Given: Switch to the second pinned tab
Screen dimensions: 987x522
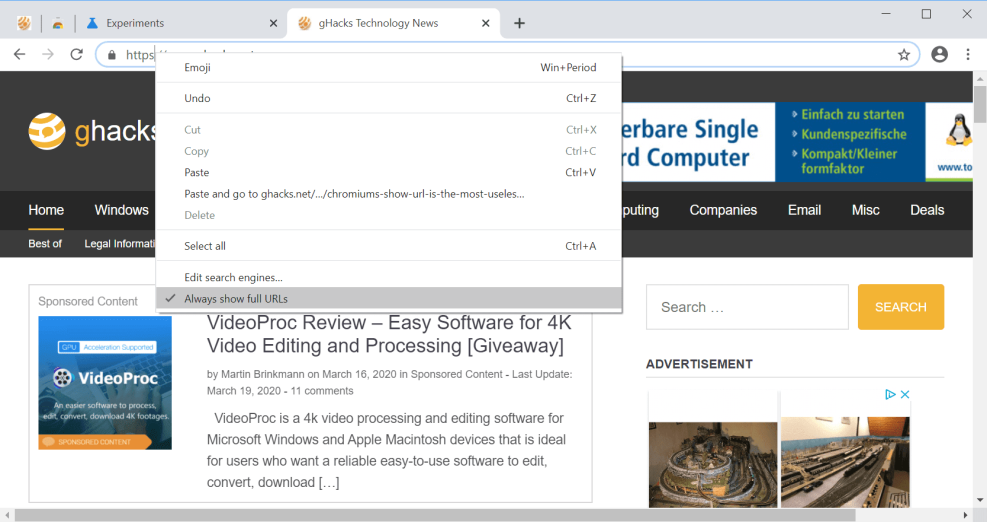Looking at the screenshot, I should coord(58,23).
